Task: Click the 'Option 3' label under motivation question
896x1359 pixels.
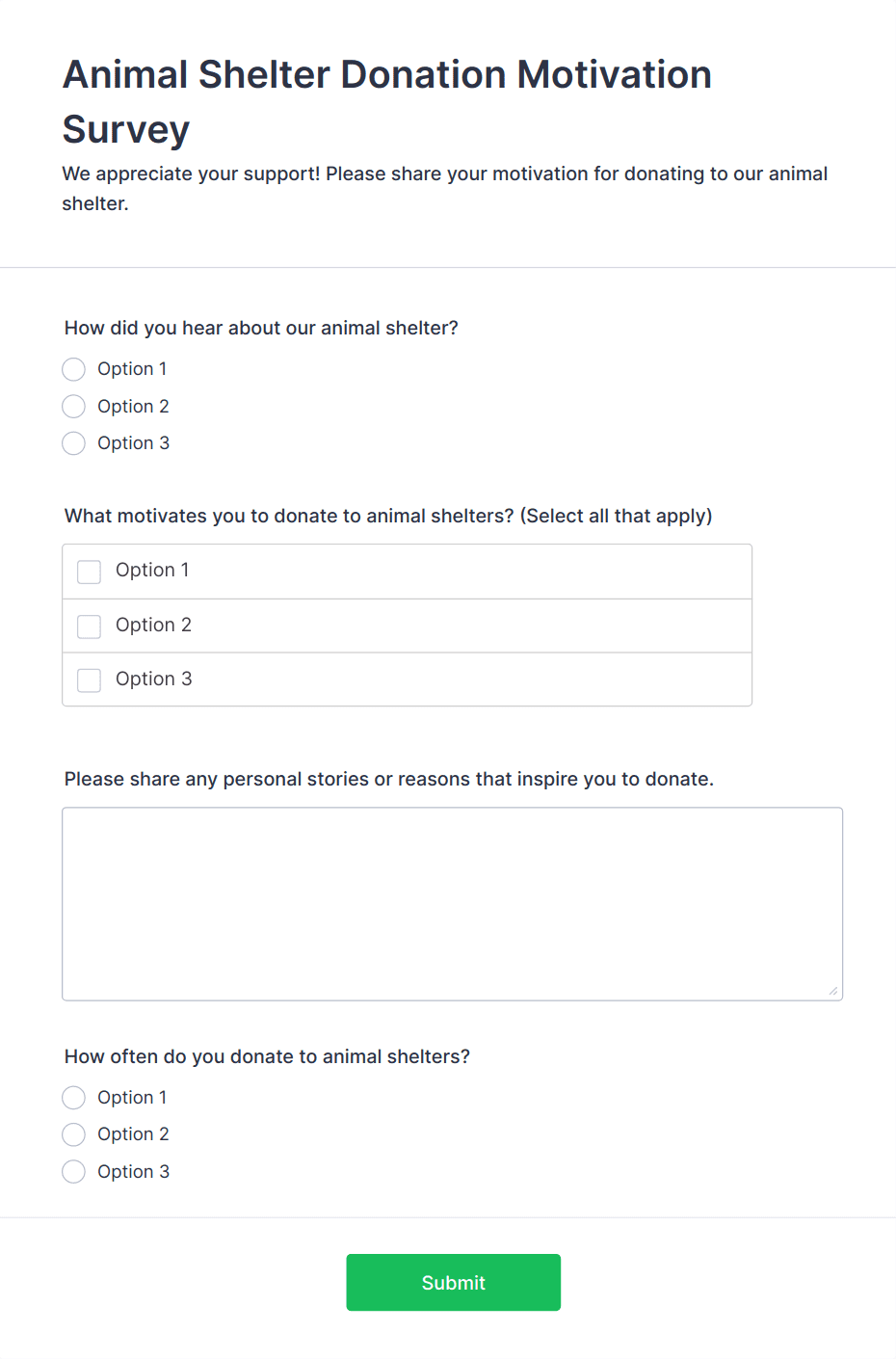Action: pos(153,679)
